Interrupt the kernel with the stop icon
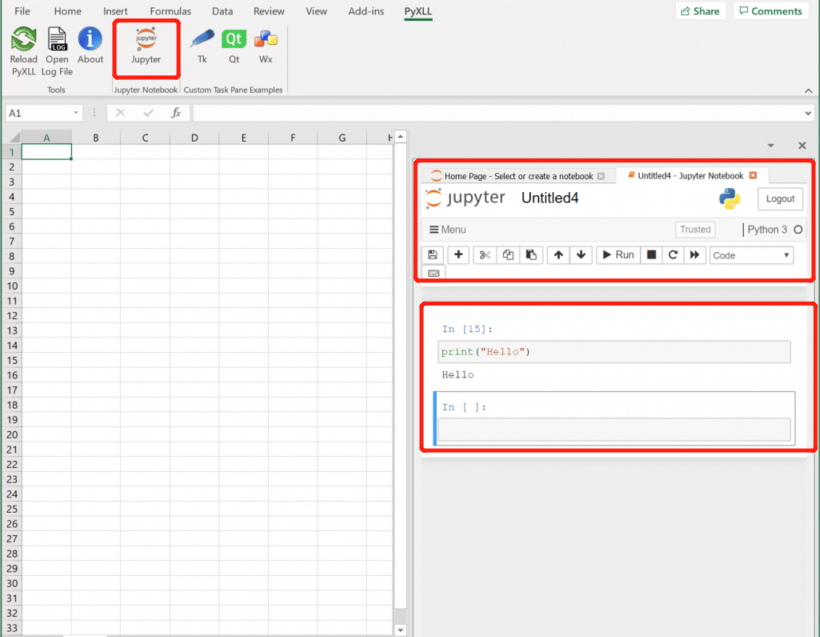 [650, 254]
